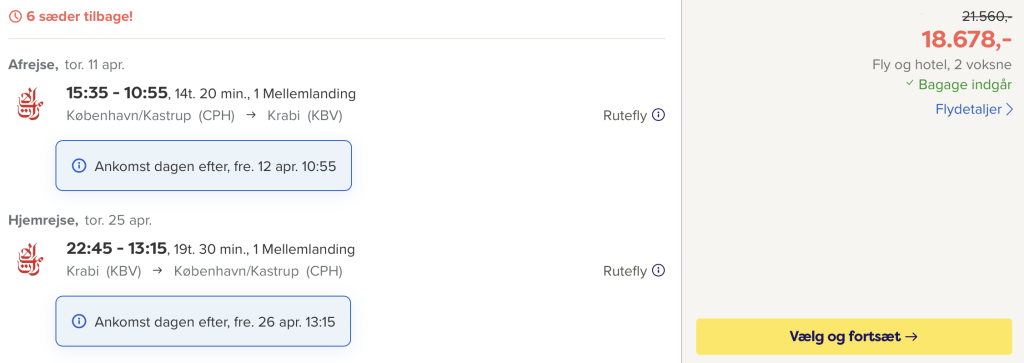Click the return flight Emirates airline logo
Image resolution: width=1024 pixels, height=363 pixels.
[x=29, y=259]
